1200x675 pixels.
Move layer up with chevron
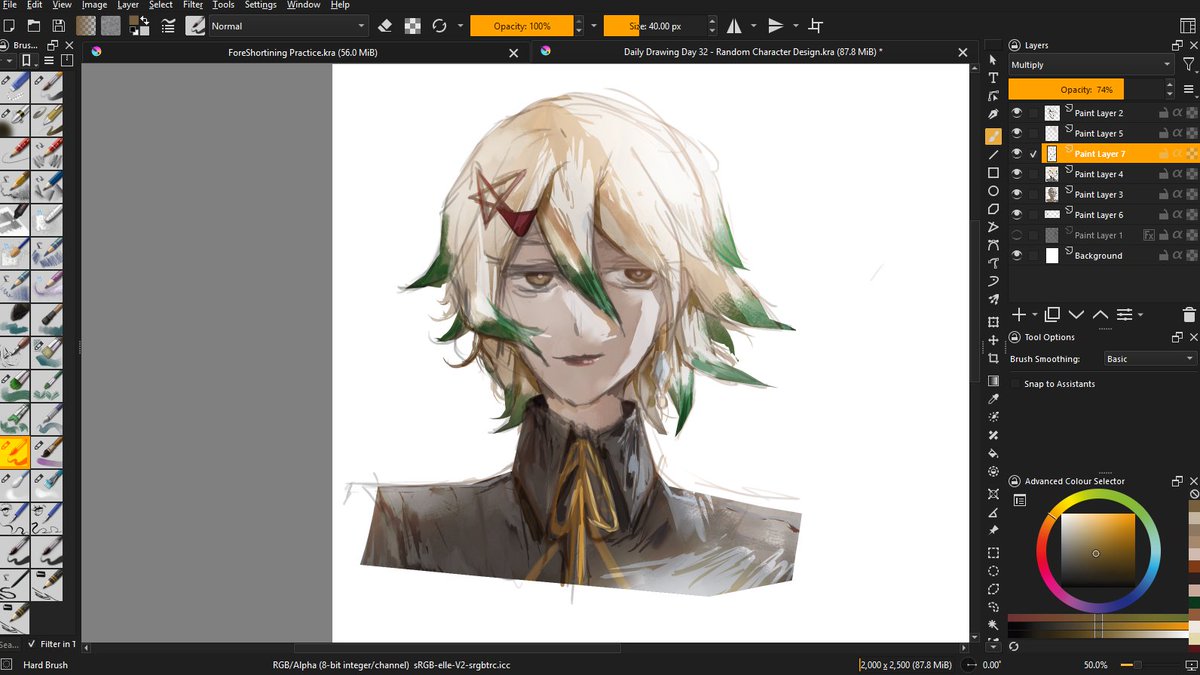(x=1100, y=314)
